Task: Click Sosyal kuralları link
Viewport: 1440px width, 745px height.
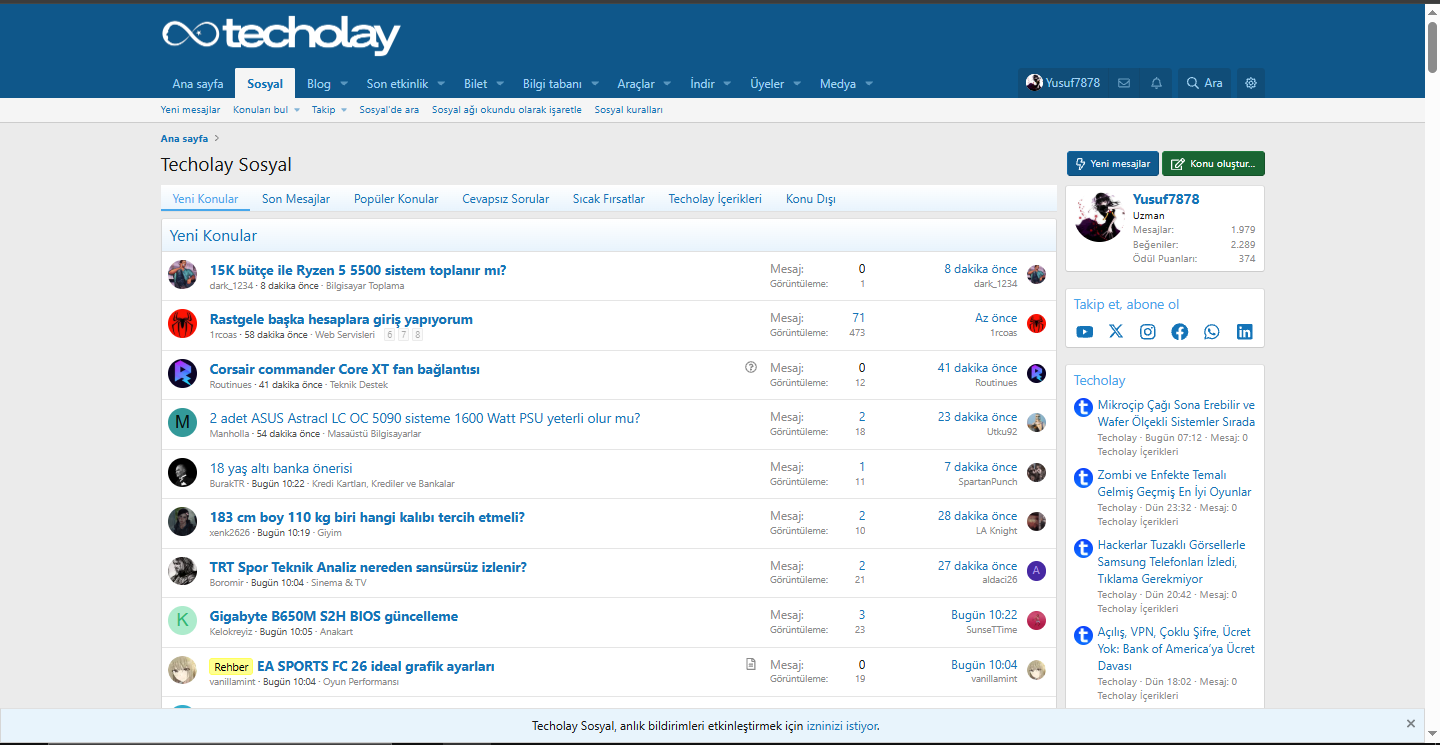Action: point(628,110)
